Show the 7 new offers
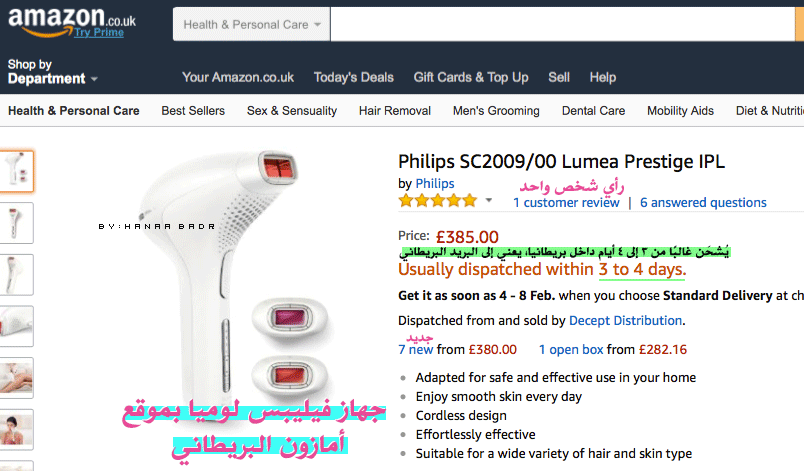Image resolution: width=804 pixels, height=471 pixels. 416,350
